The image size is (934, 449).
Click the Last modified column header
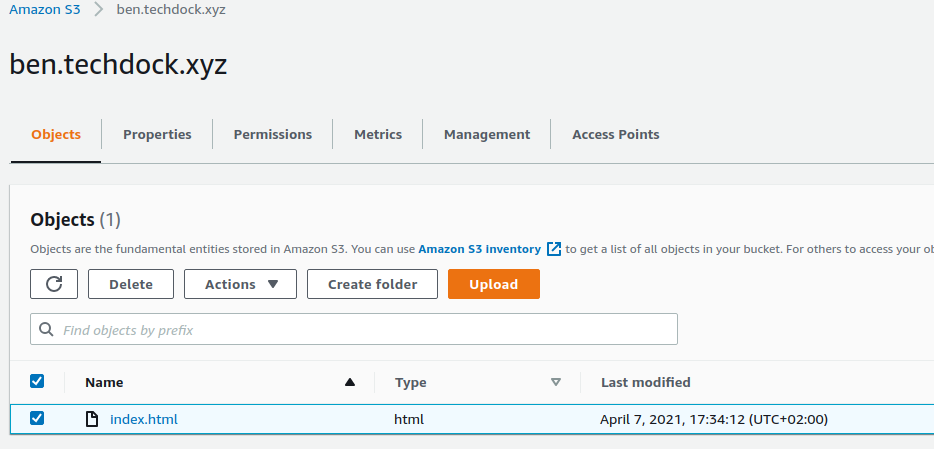[x=646, y=382]
